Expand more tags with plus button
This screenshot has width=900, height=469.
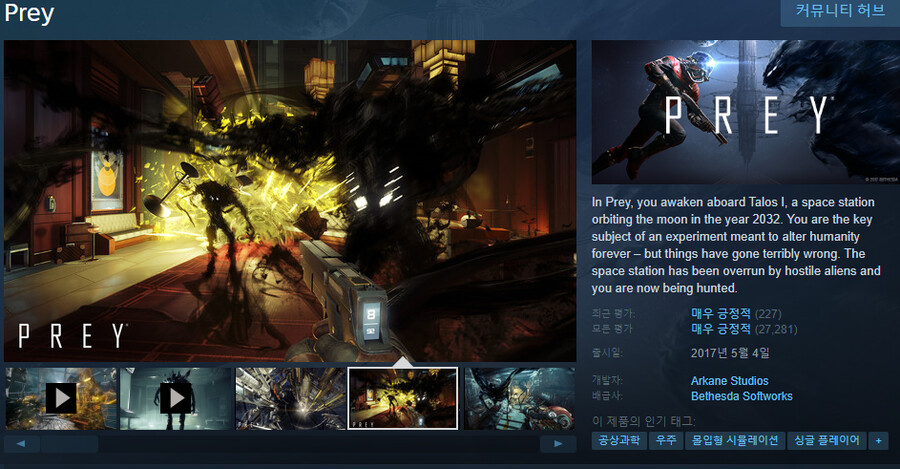coord(879,440)
